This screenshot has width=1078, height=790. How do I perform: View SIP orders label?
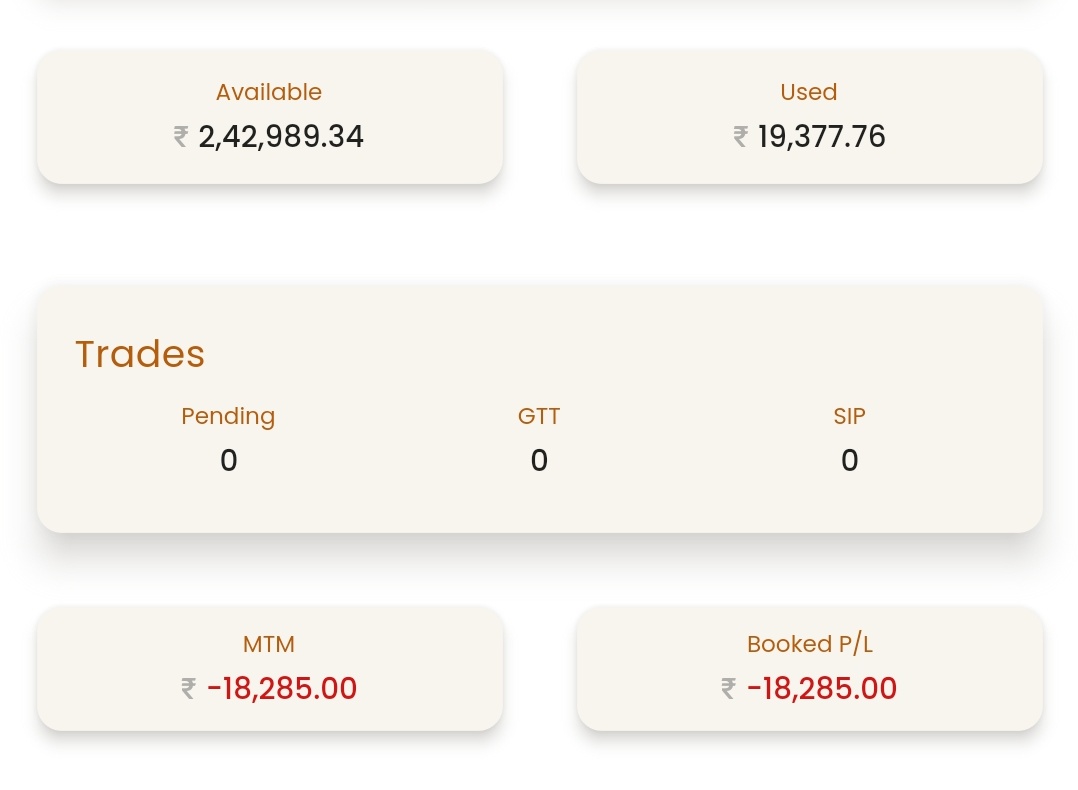(850, 416)
